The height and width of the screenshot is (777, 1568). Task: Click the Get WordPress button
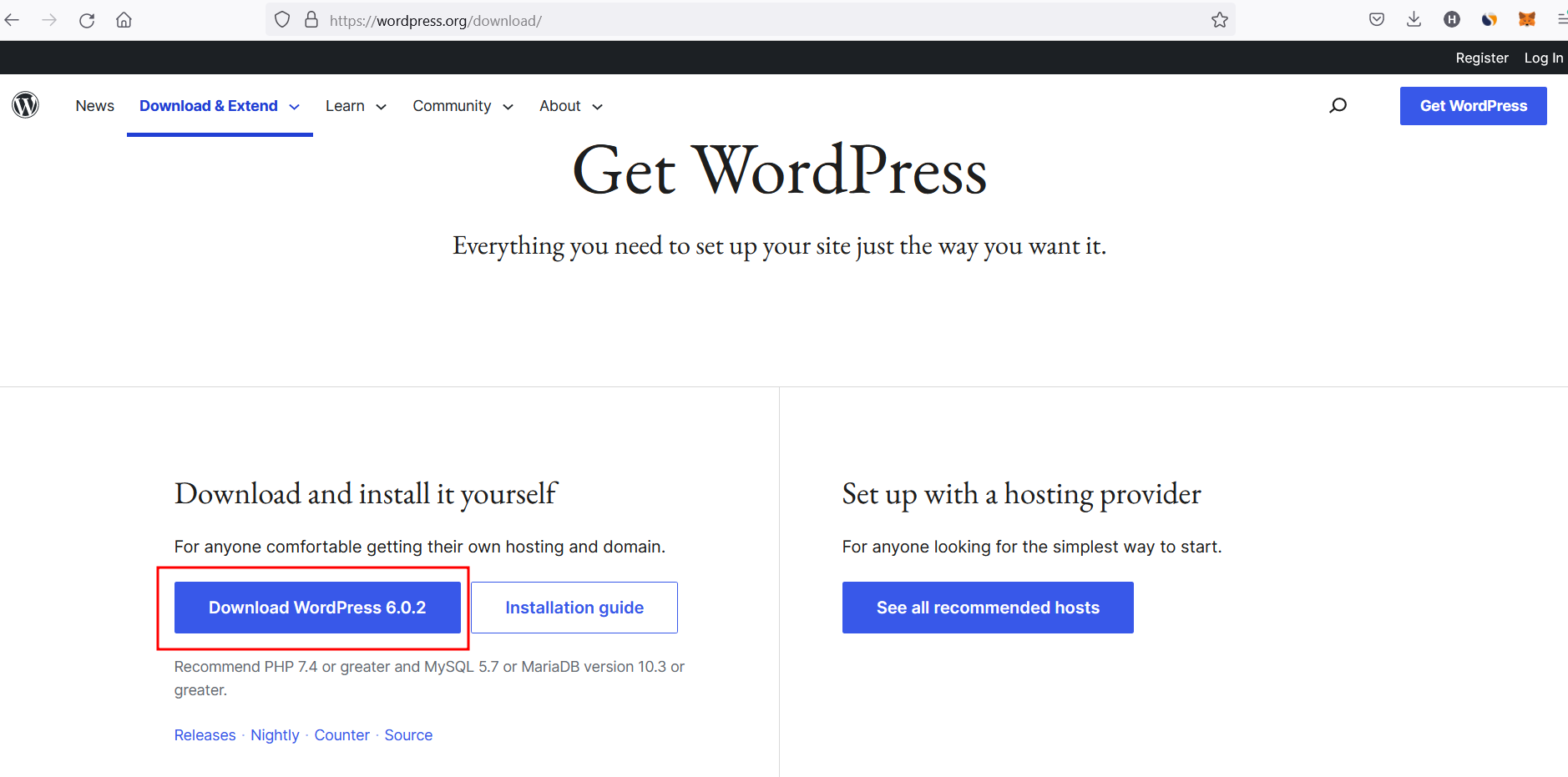(x=1474, y=106)
